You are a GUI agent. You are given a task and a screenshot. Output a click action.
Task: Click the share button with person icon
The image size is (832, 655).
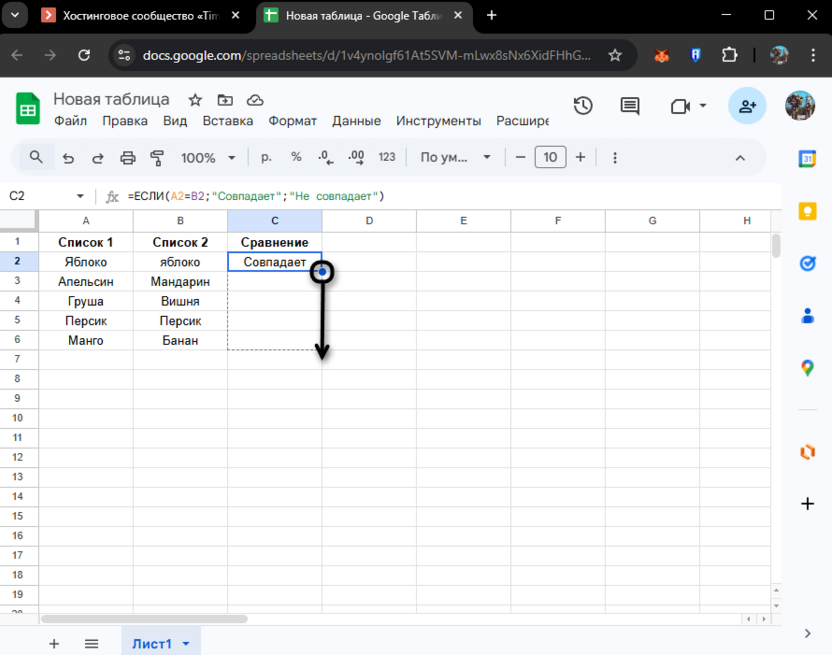(746, 106)
